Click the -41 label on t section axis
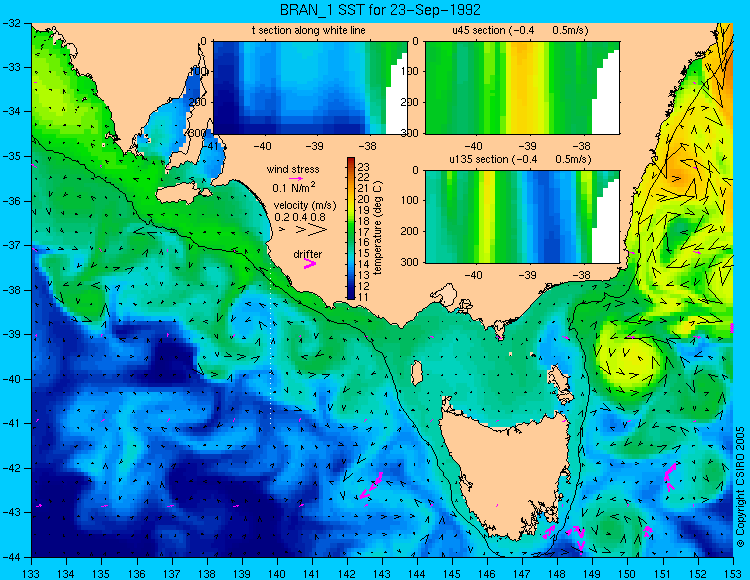This screenshot has width=750, height=580. tap(211, 145)
